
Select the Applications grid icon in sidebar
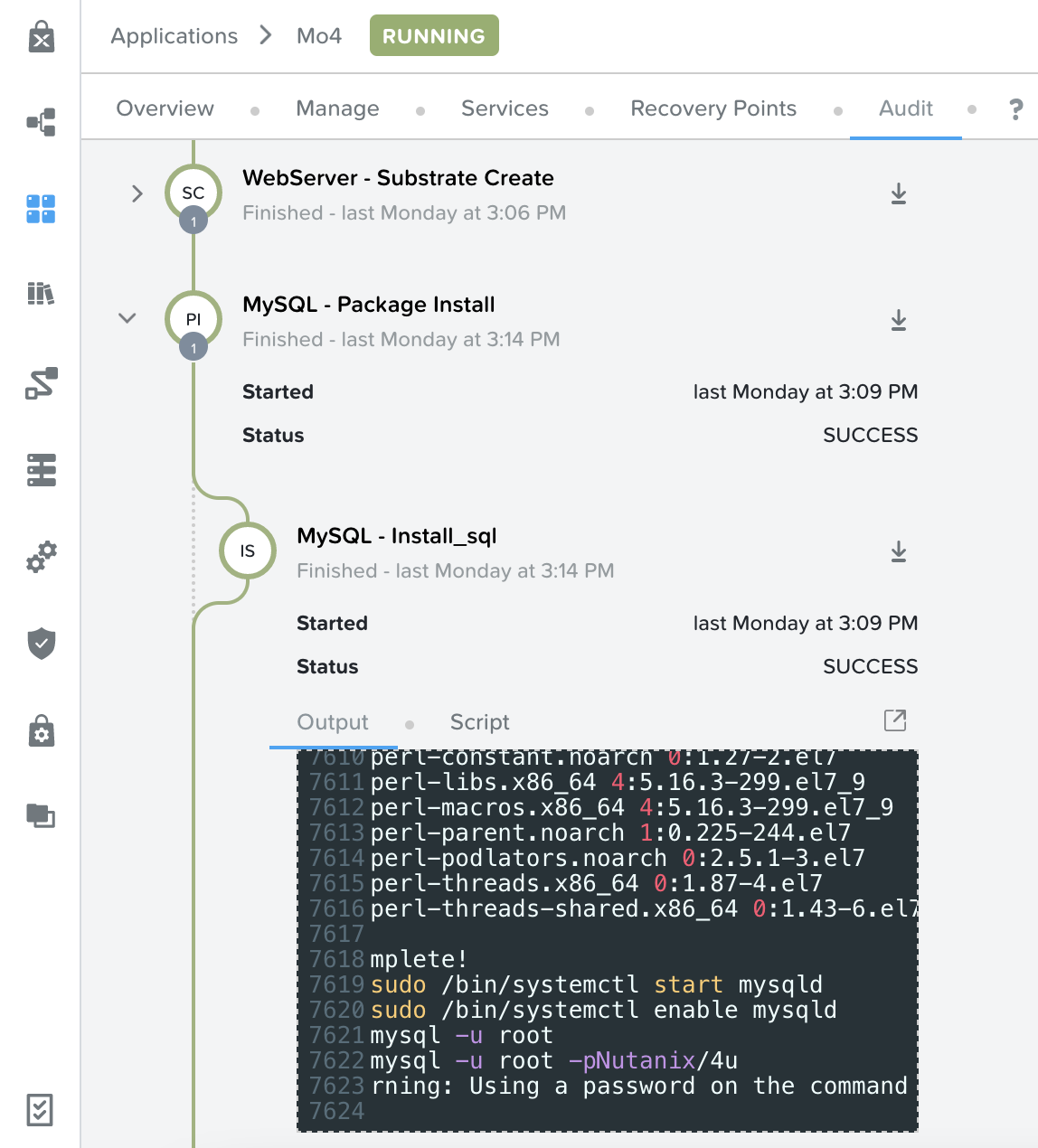42,209
